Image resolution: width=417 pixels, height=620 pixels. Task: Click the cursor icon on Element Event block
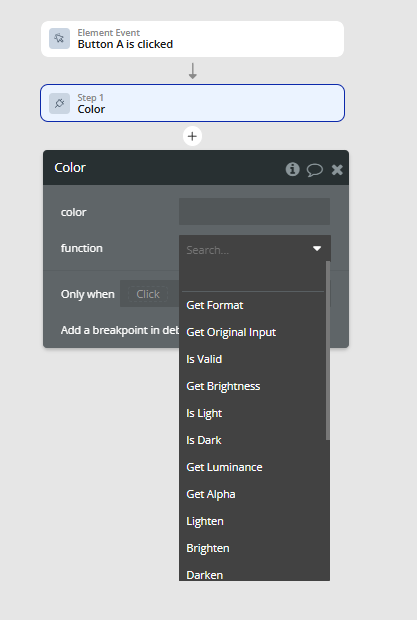point(59,38)
